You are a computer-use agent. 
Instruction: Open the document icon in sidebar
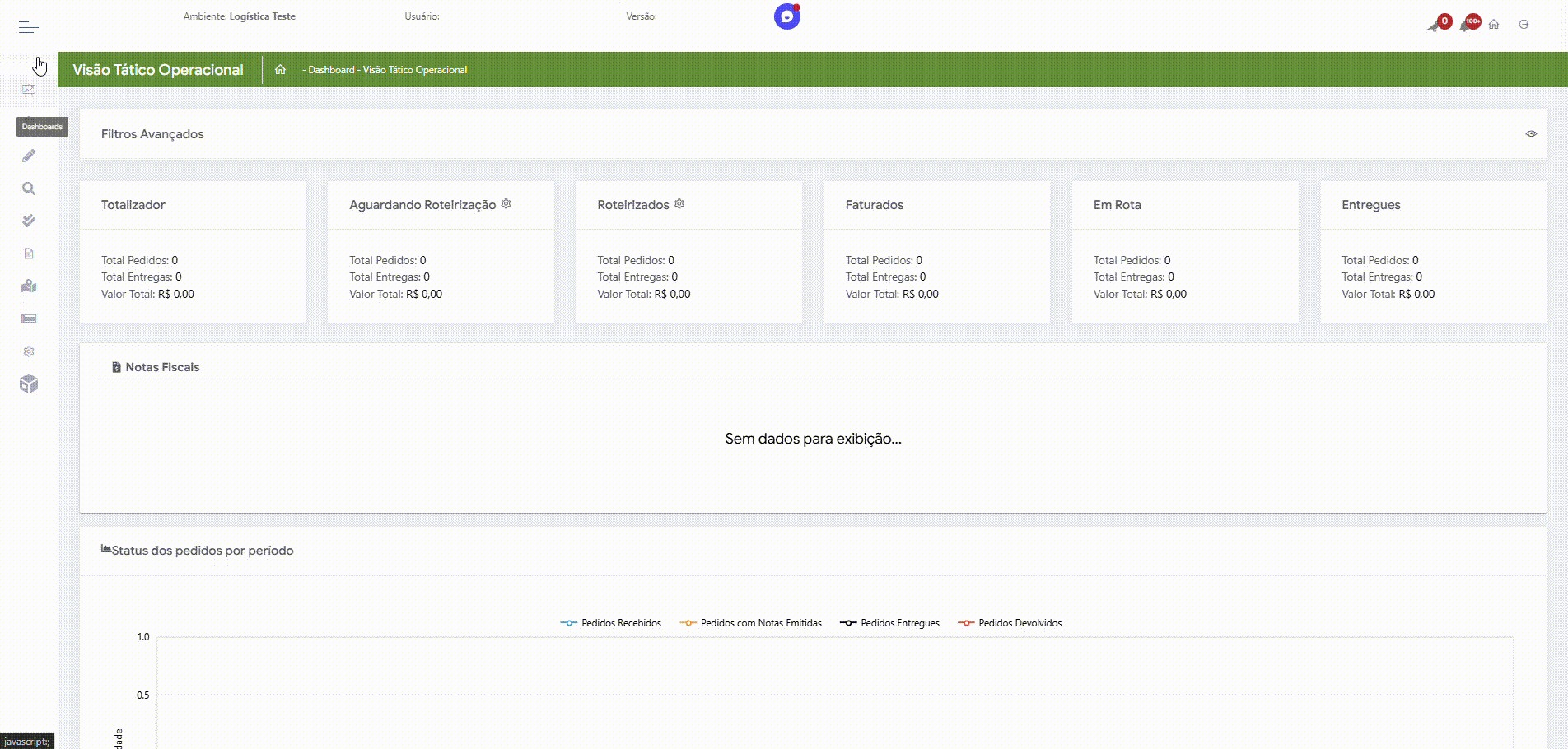click(x=29, y=254)
